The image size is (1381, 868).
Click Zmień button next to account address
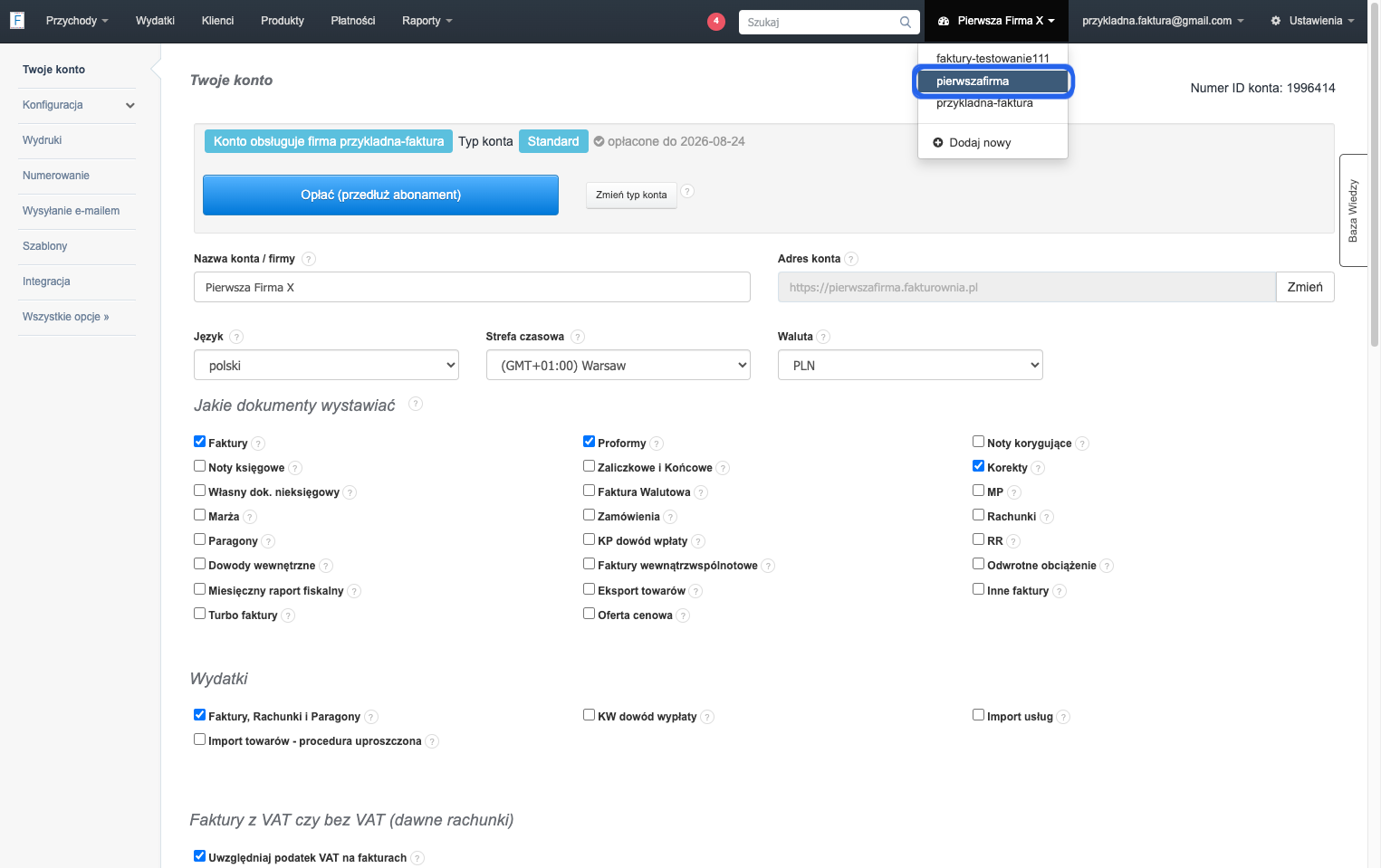click(x=1305, y=287)
